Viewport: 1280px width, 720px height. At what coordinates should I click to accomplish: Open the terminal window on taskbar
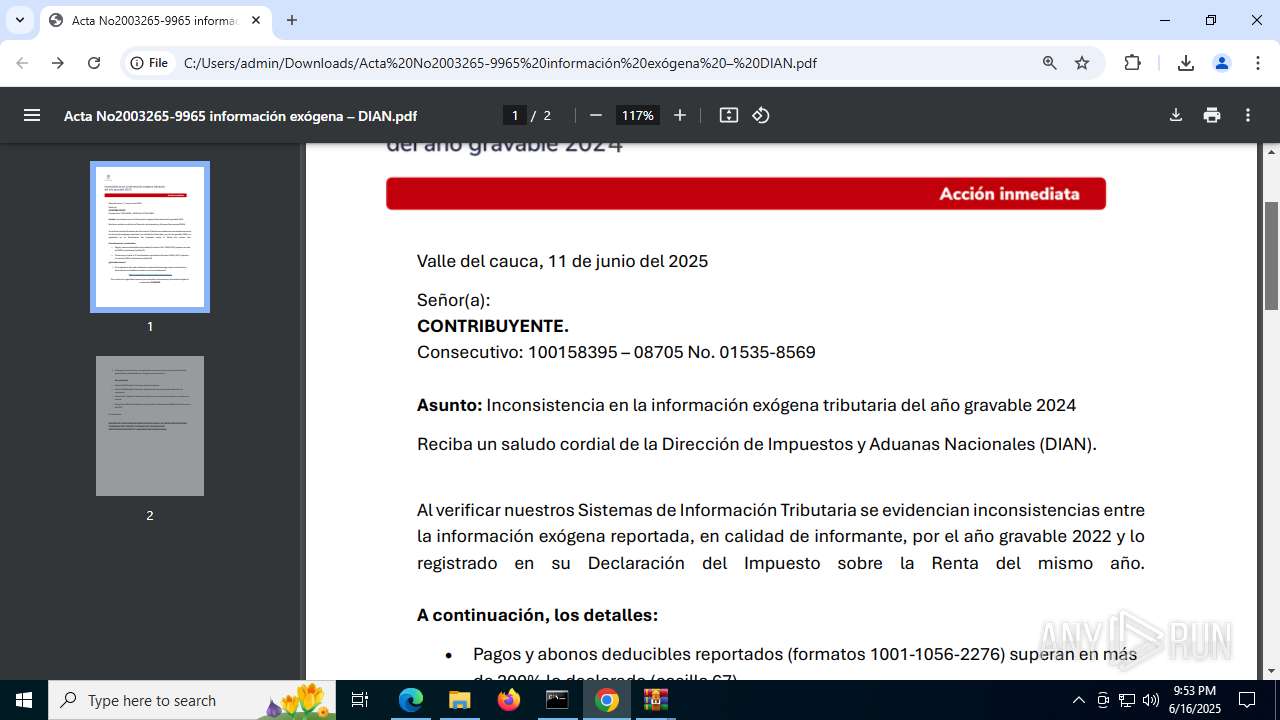[x=557, y=700]
